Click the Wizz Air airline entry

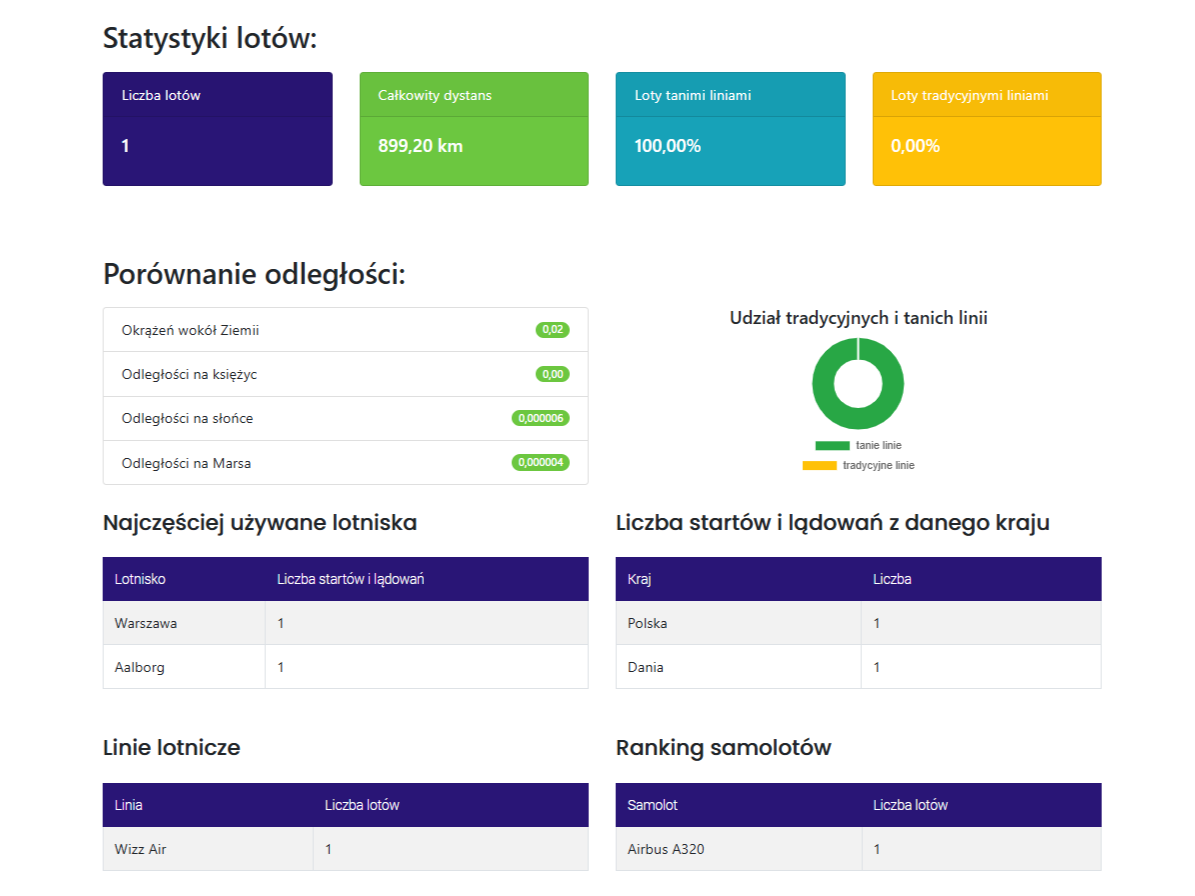pos(138,848)
